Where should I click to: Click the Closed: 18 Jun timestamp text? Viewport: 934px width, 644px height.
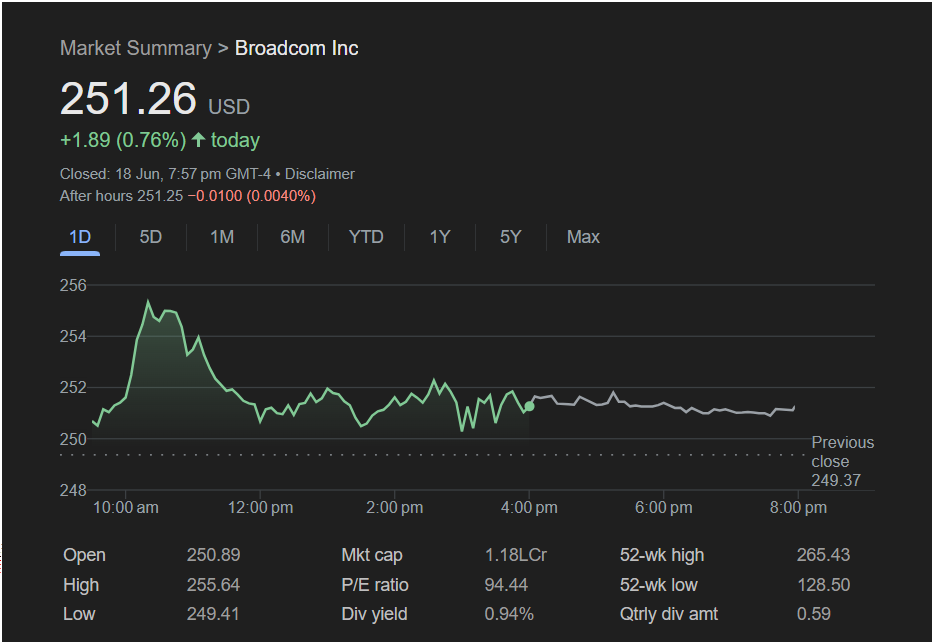165,174
